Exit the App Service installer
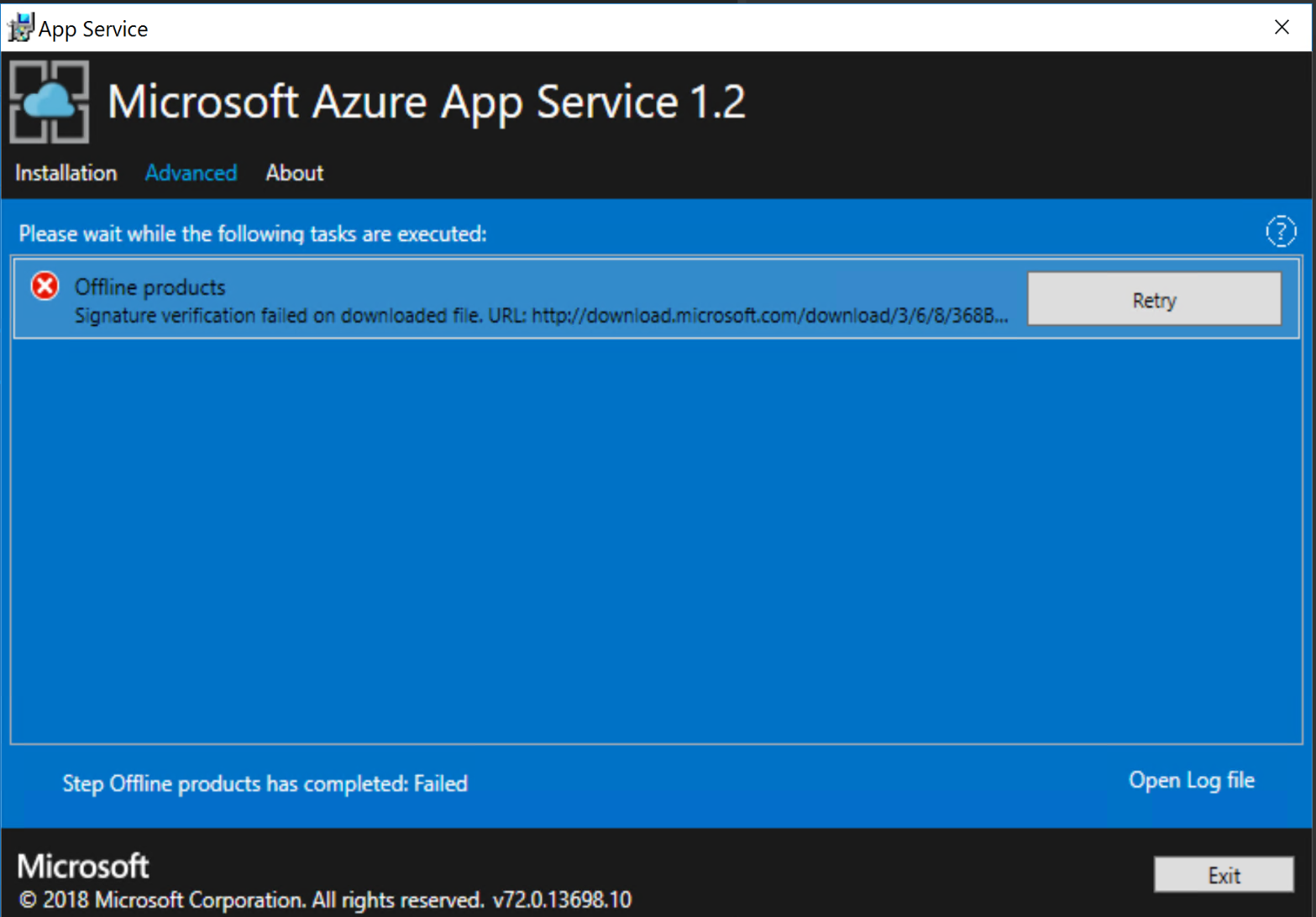1316x917 pixels. click(1225, 875)
